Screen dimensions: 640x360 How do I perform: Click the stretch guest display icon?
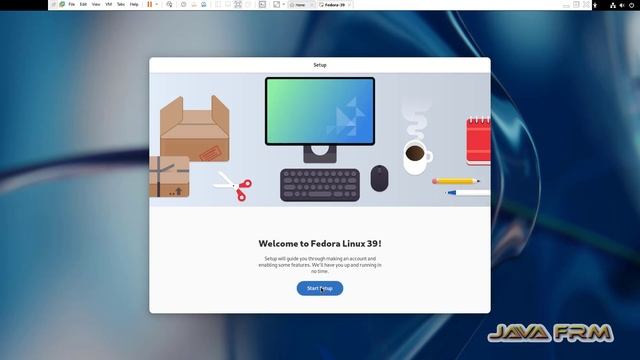(276, 4)
